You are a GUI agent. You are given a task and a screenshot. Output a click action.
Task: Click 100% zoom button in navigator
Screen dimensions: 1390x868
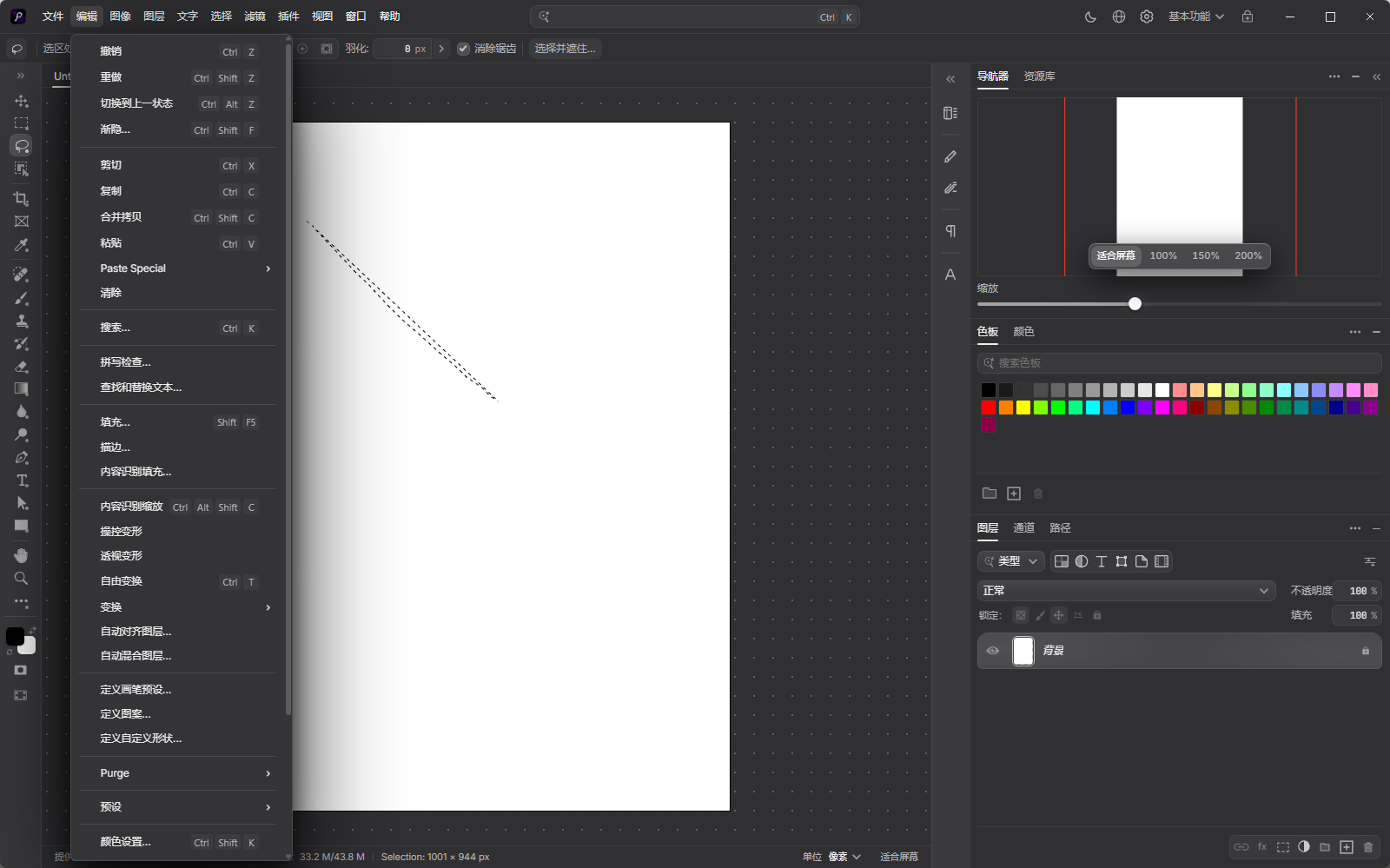[x=1163, y=255]
